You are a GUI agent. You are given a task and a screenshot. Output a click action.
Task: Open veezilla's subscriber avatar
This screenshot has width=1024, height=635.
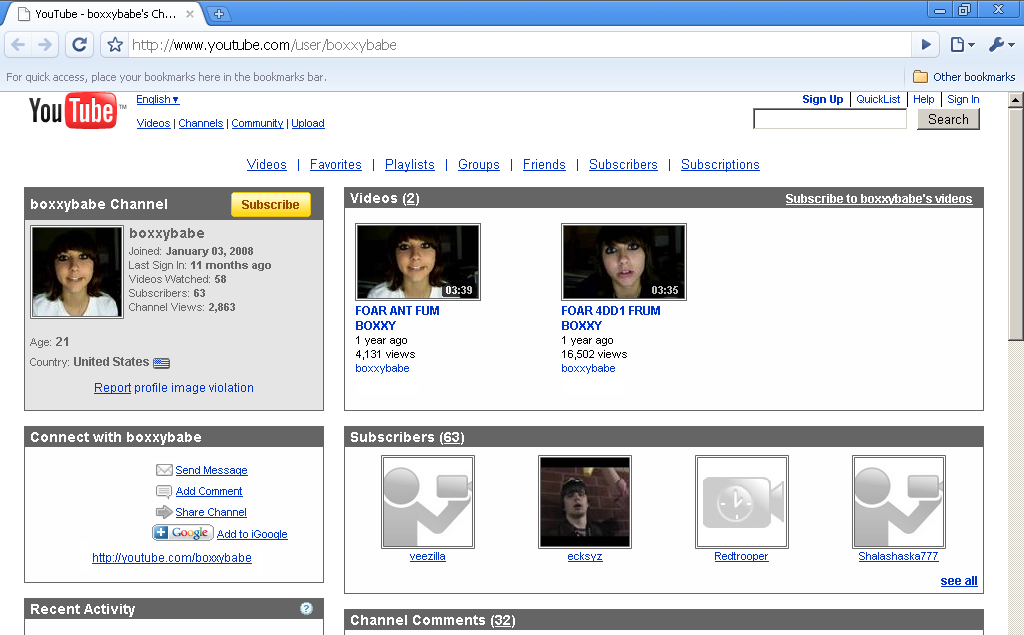point(428,502)
